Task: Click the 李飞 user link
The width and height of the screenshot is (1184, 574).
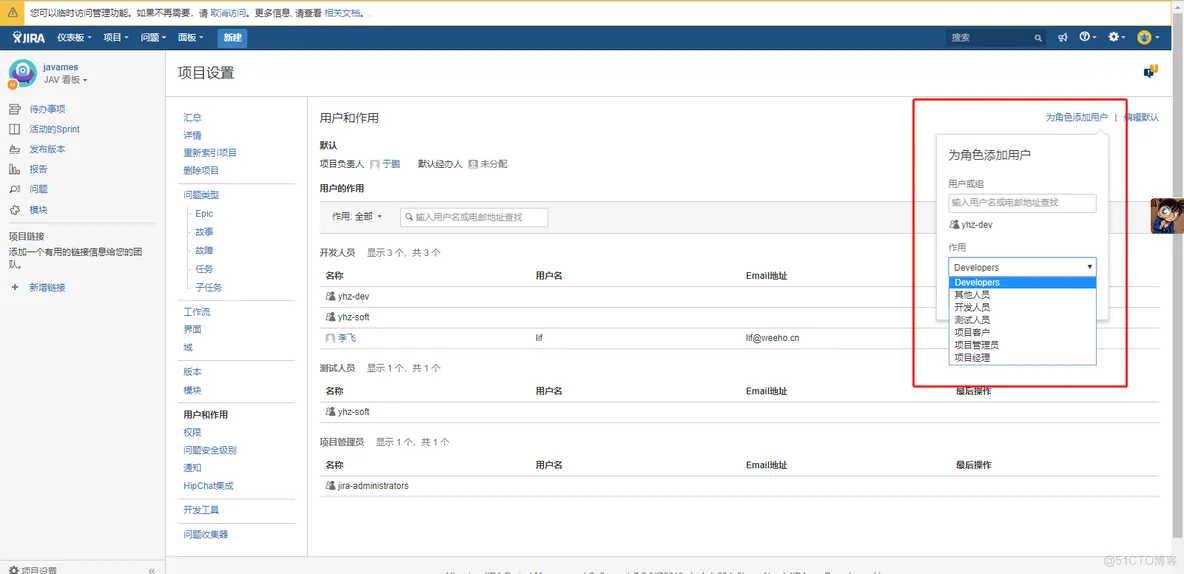Action: (x=347, y=338)
